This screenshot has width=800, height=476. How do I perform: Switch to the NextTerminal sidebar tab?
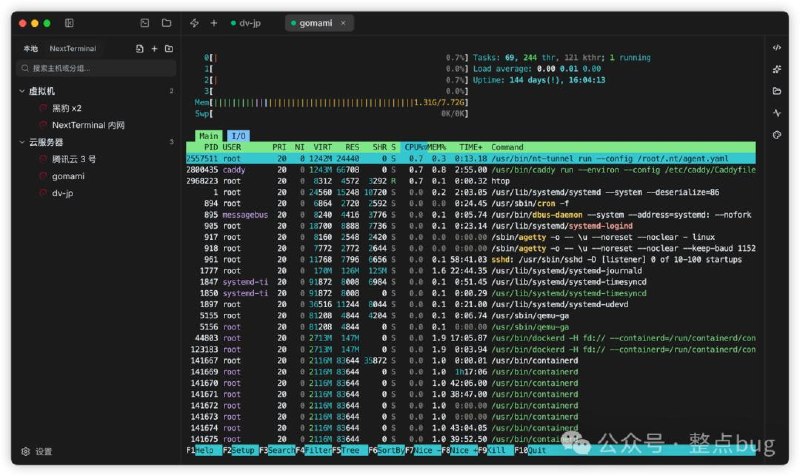click(x=73, y=48)
